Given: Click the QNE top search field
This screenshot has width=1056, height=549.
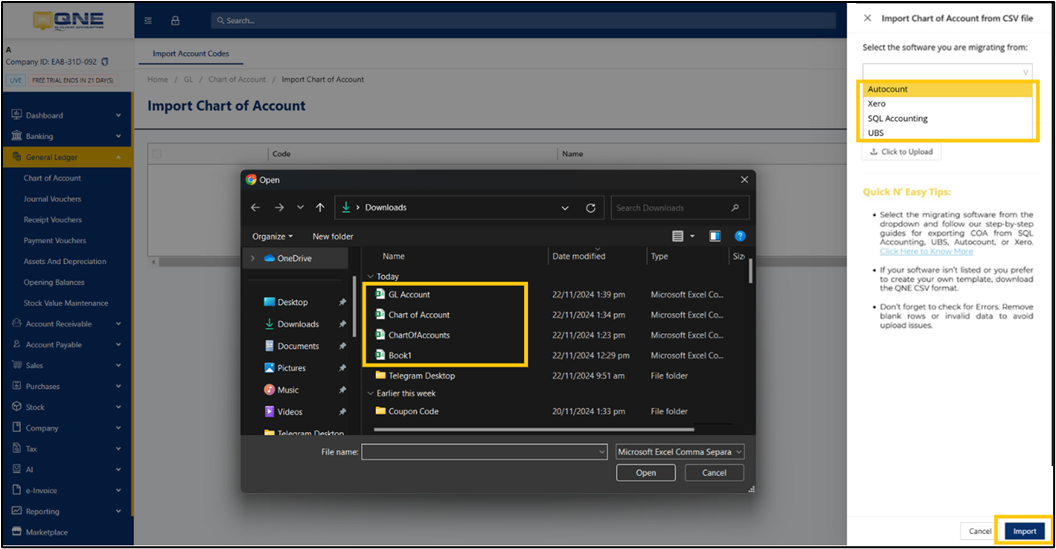Looking at the screenshot, I should (x=523, y=21).
